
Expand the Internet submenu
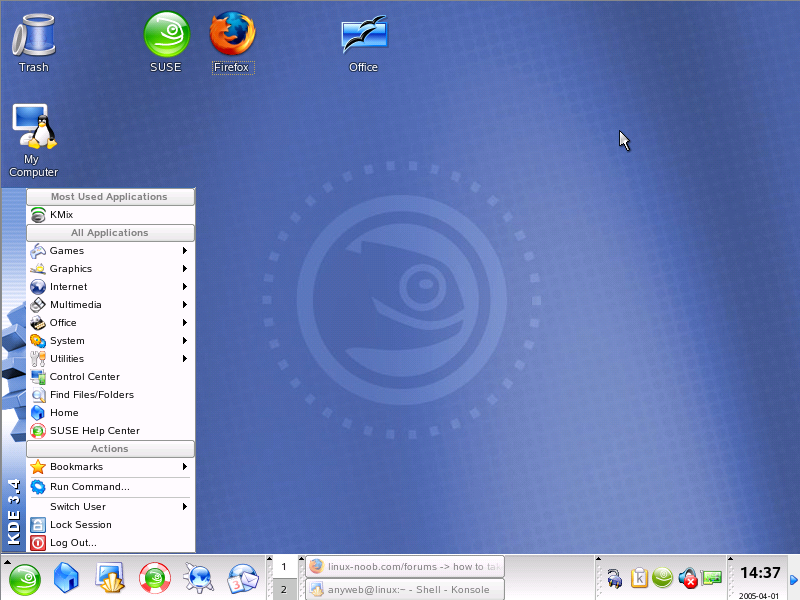pos(111,287)
